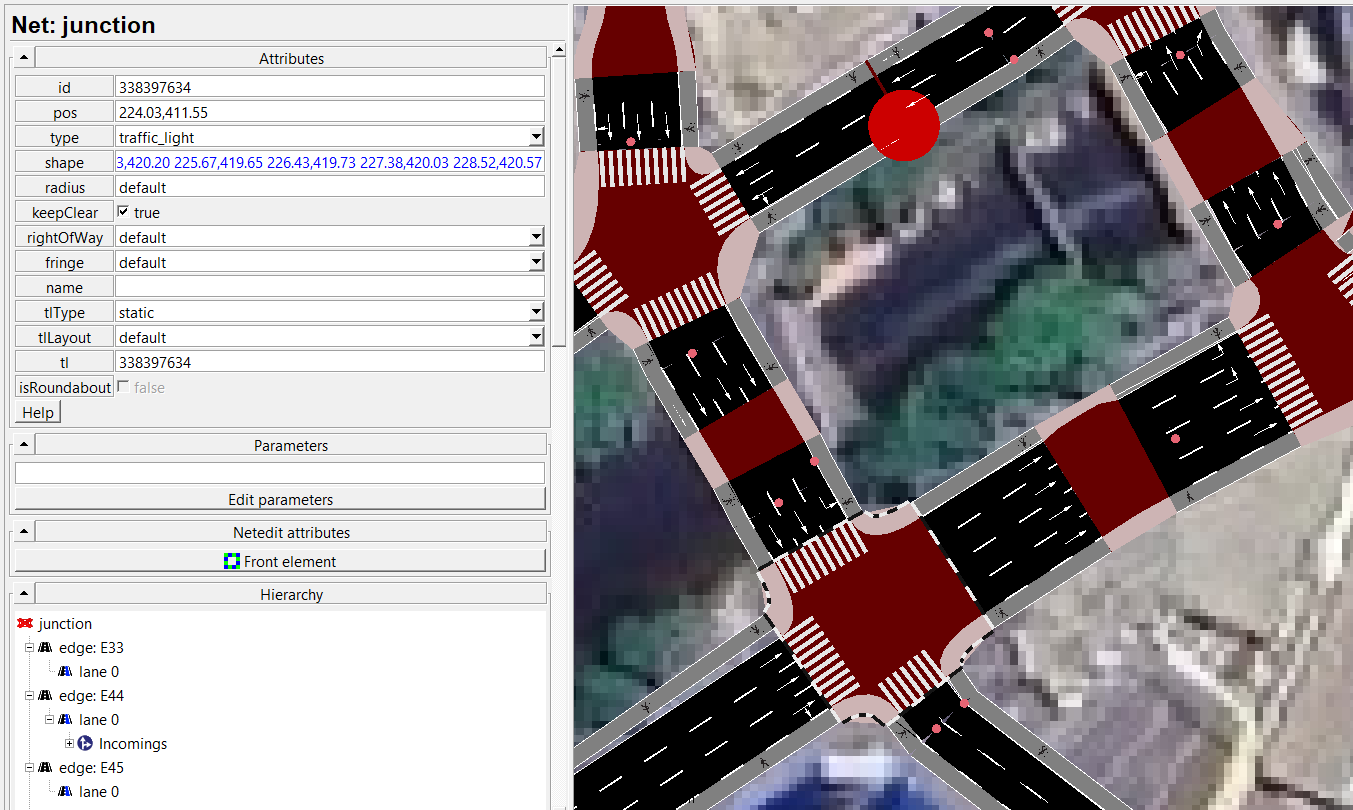Click the lane 0 icon under E45
Screen dimensions: 1353x810
pyautogui.click(x=65, y=792)
